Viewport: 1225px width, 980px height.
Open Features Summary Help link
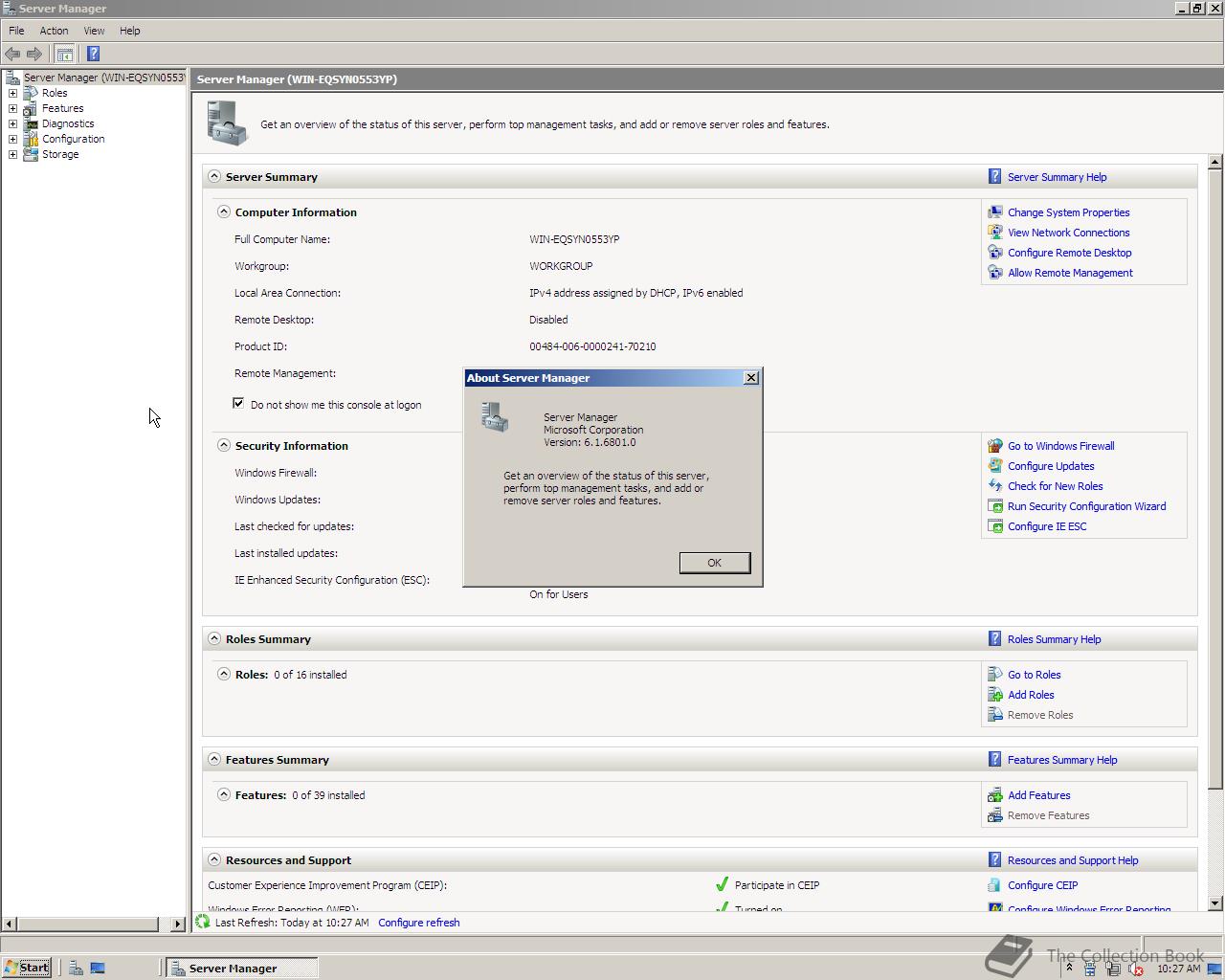1062,760
